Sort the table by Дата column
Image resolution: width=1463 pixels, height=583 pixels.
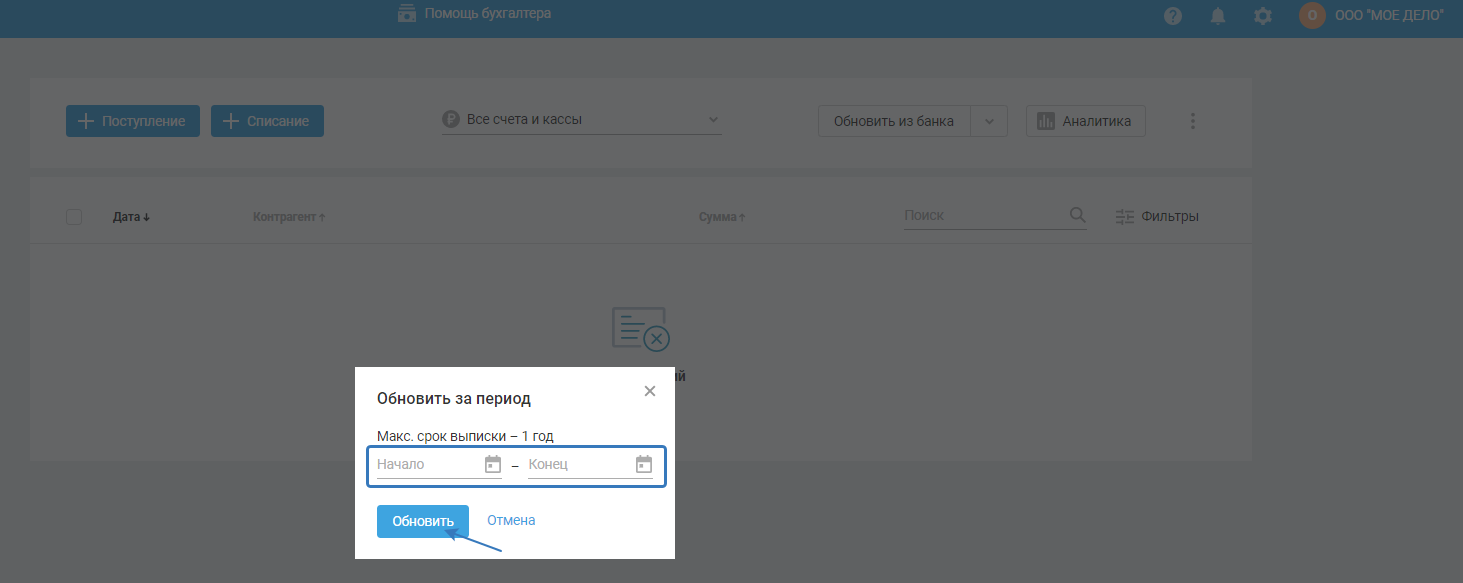pyautogui.click(x=131, y=217)
